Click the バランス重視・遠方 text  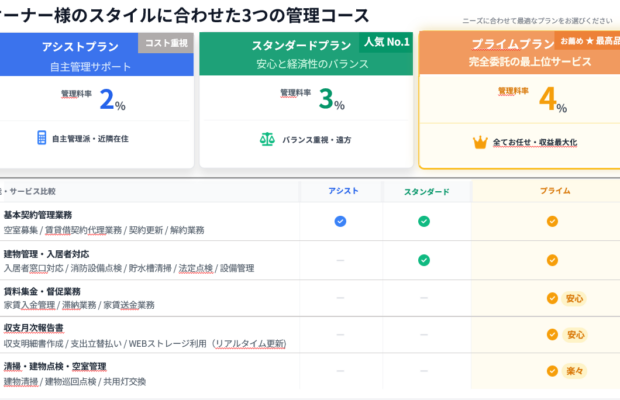click(316, 140)
